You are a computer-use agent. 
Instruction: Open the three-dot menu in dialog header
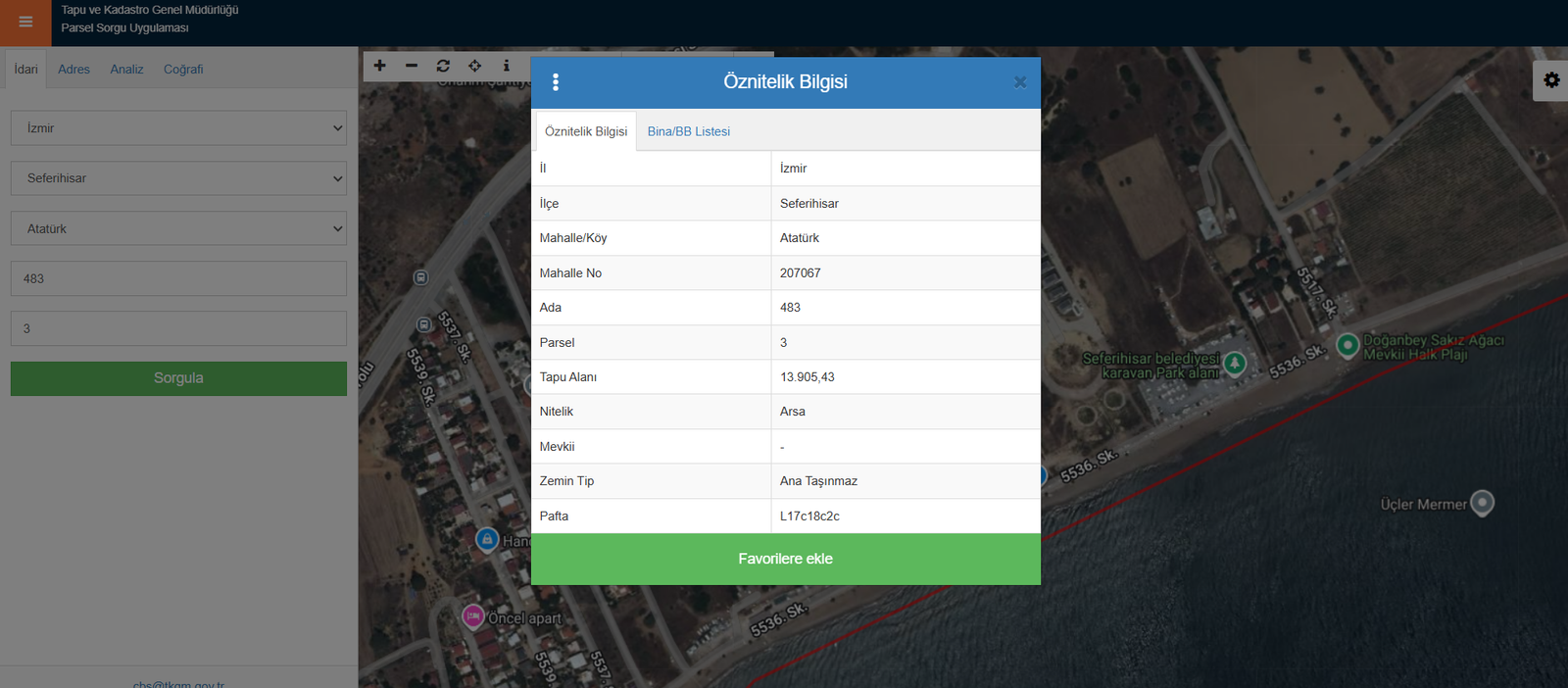click(556, 82)
